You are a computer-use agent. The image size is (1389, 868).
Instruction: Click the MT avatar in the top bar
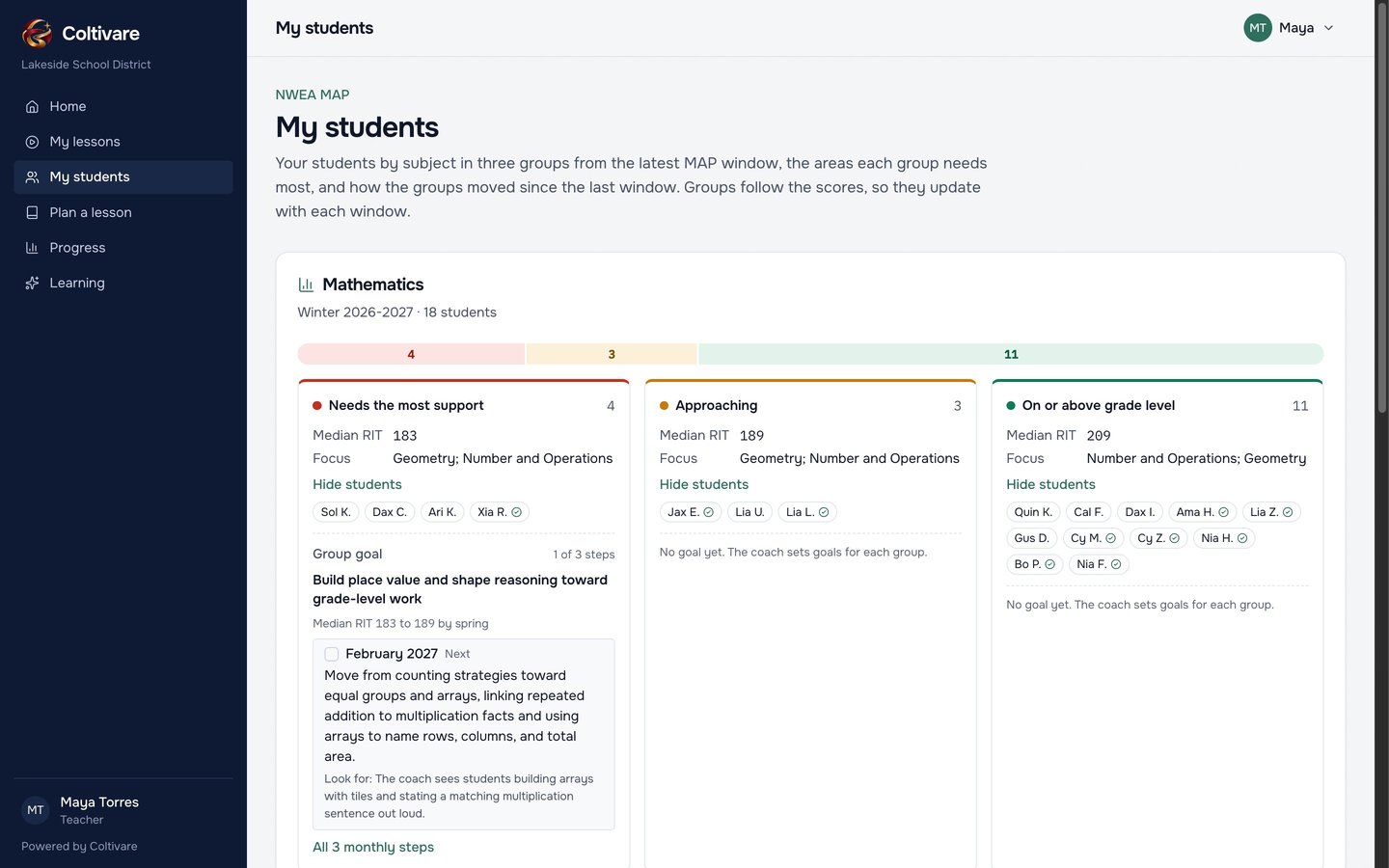1258,28
